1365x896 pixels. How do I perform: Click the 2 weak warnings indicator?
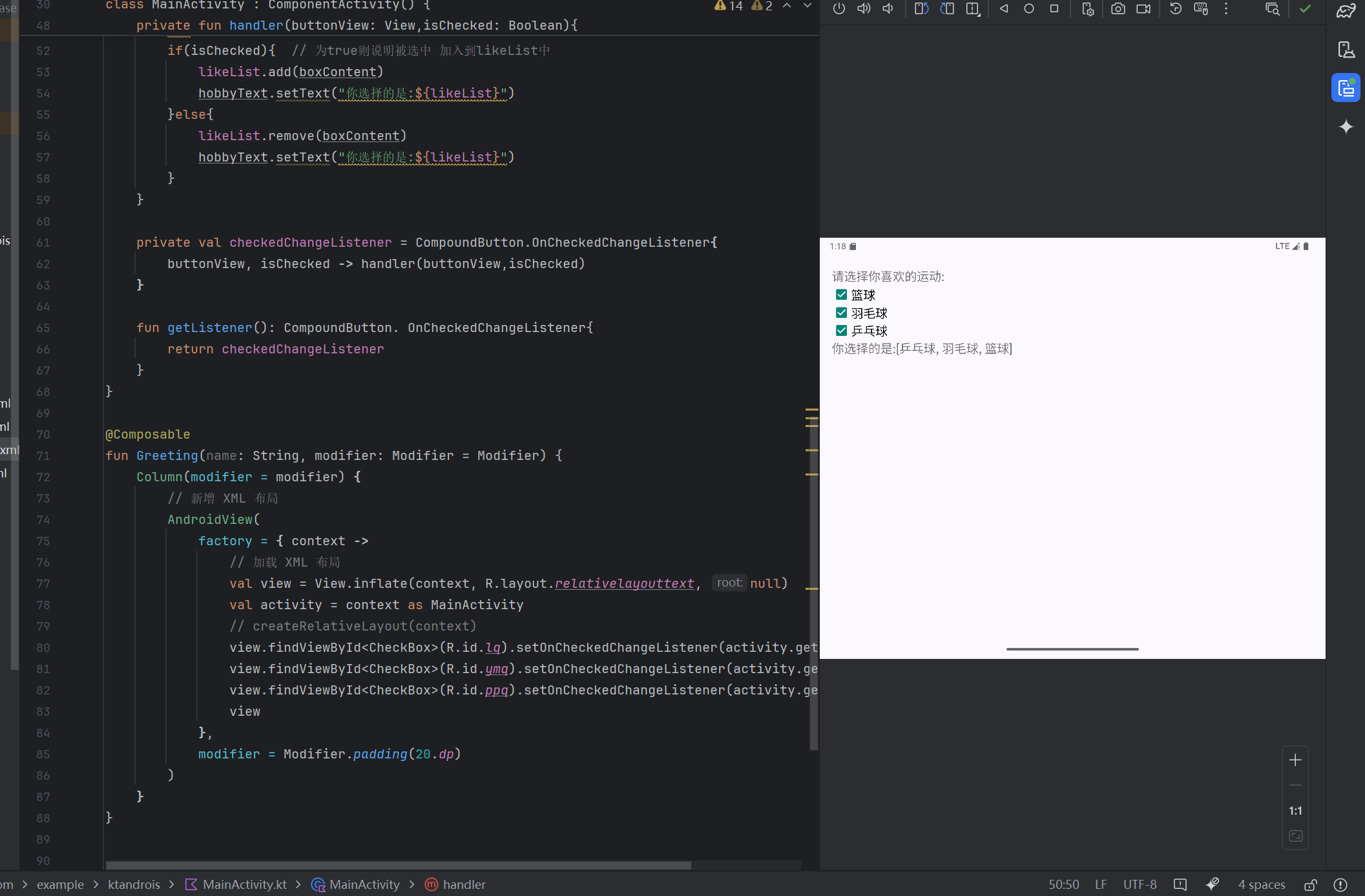pyautogui.click(x=762, y=6)
